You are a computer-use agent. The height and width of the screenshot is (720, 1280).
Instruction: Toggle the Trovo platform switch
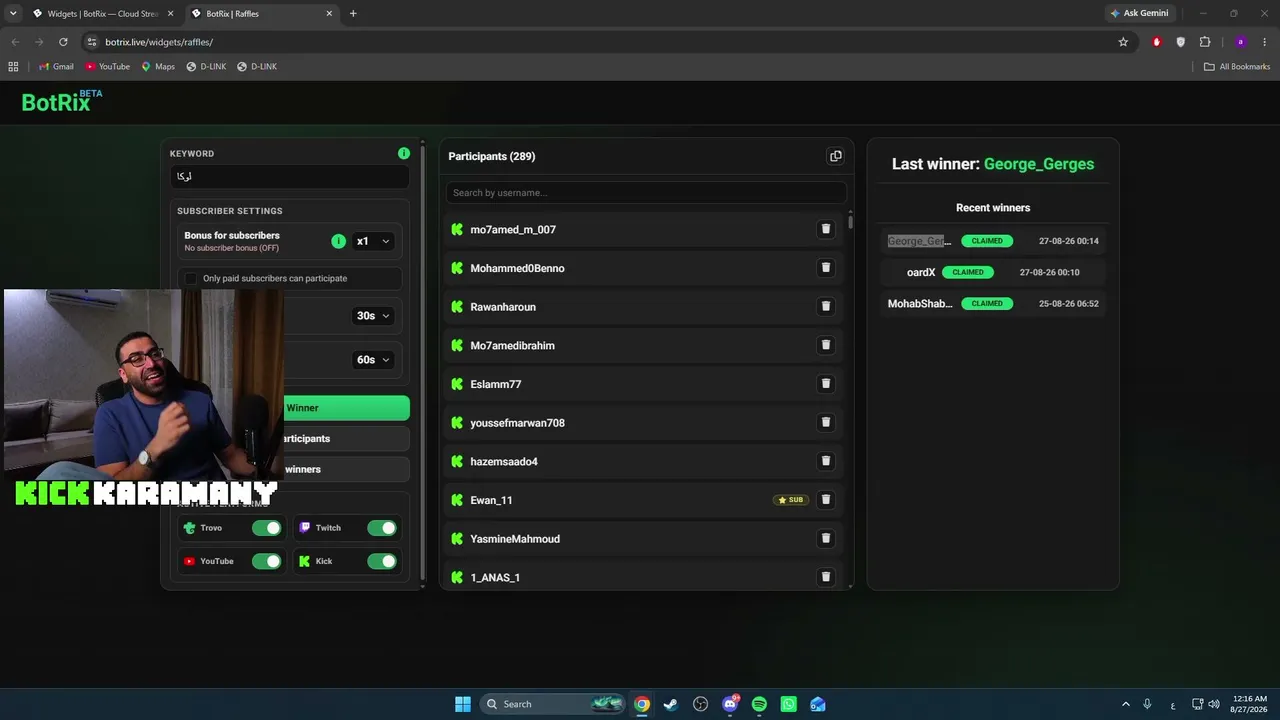(x=267, y=528)
